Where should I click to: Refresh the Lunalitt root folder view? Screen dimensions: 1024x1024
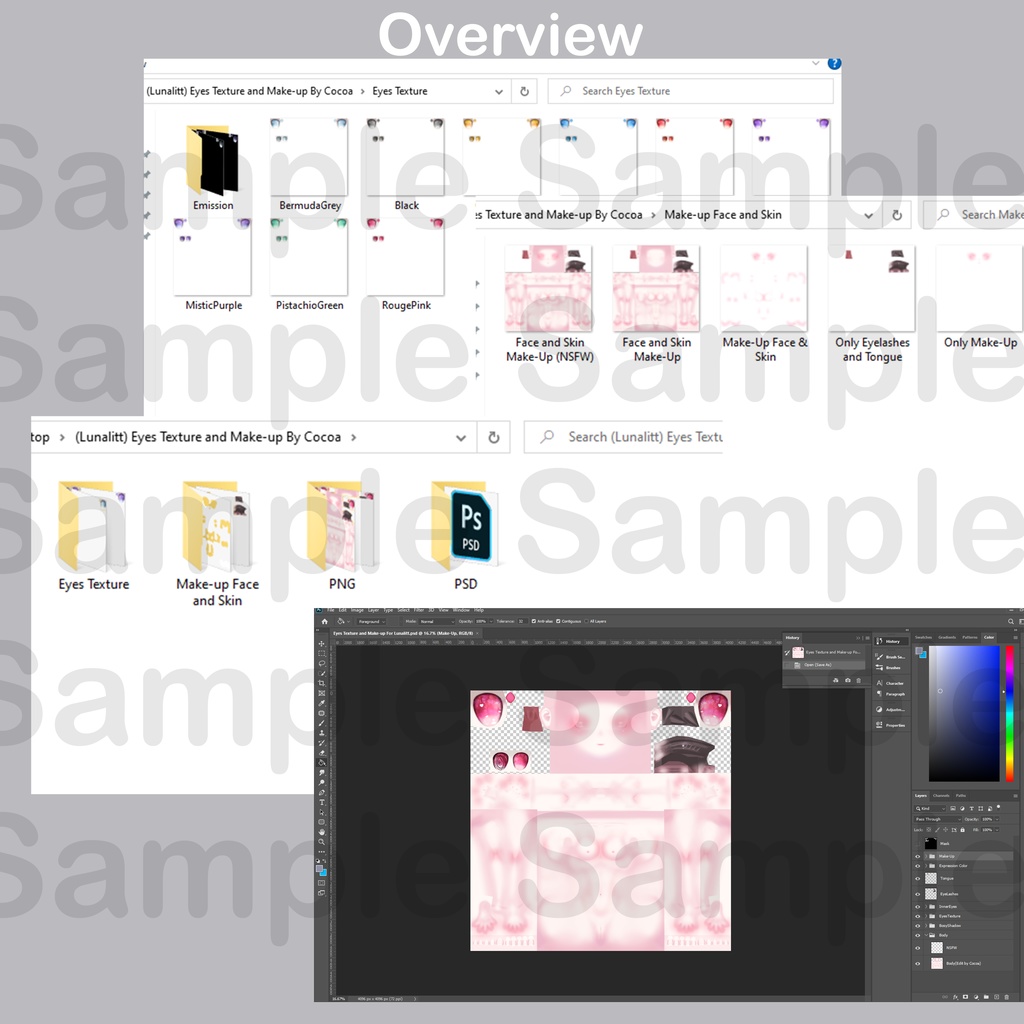[x=494, y=437]
